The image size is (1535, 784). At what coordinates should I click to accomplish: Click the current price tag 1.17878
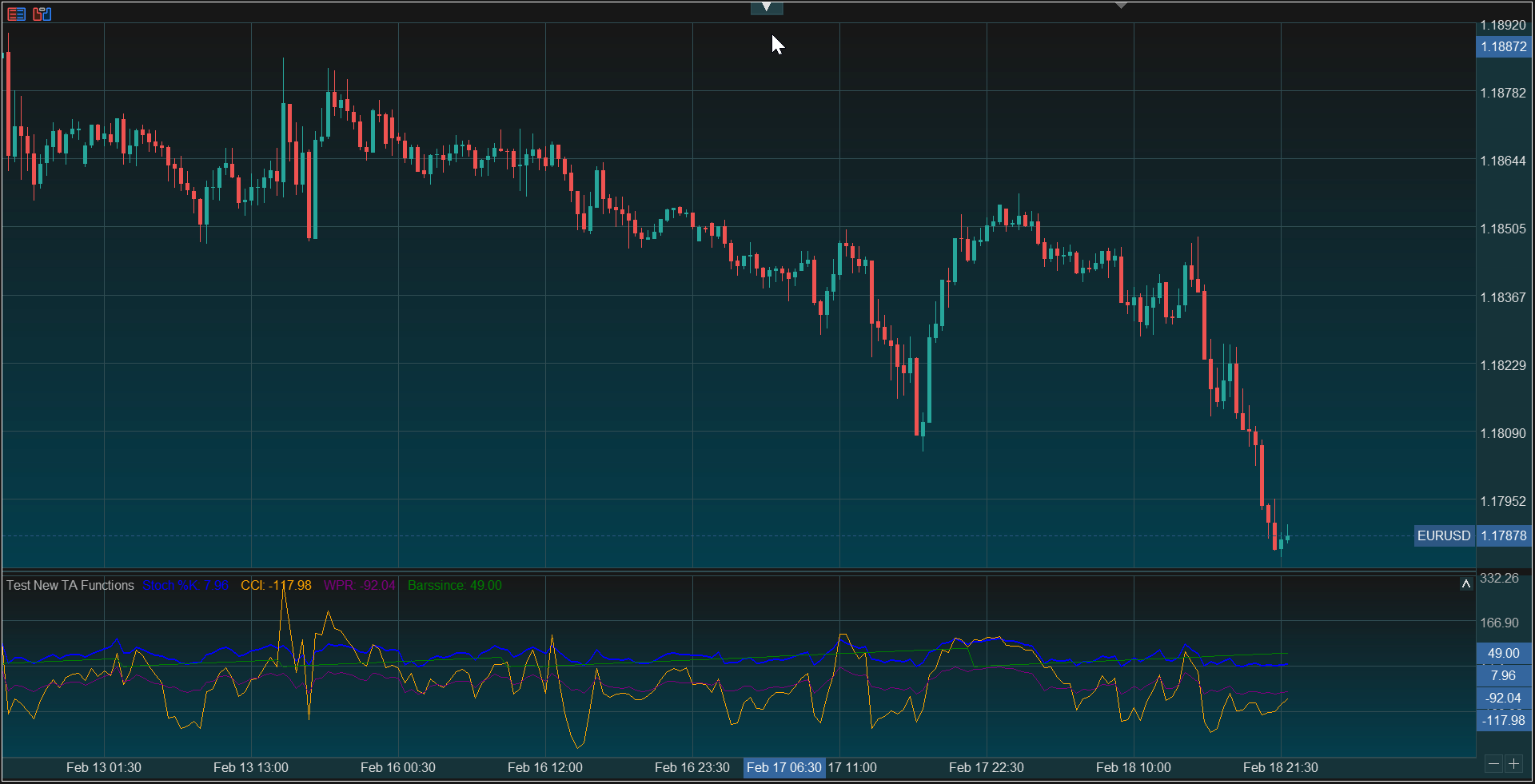coord(1504,535)
